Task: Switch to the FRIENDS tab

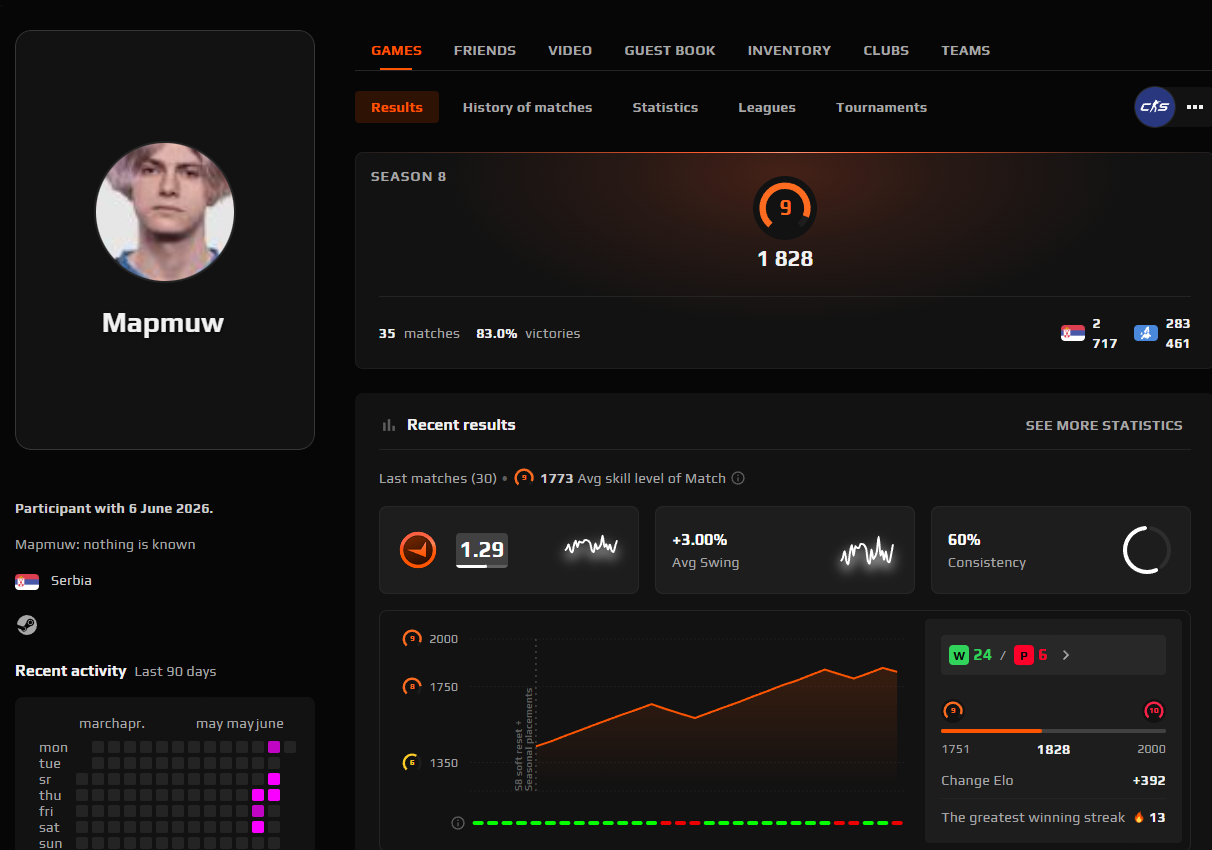Action: (485, 50)
